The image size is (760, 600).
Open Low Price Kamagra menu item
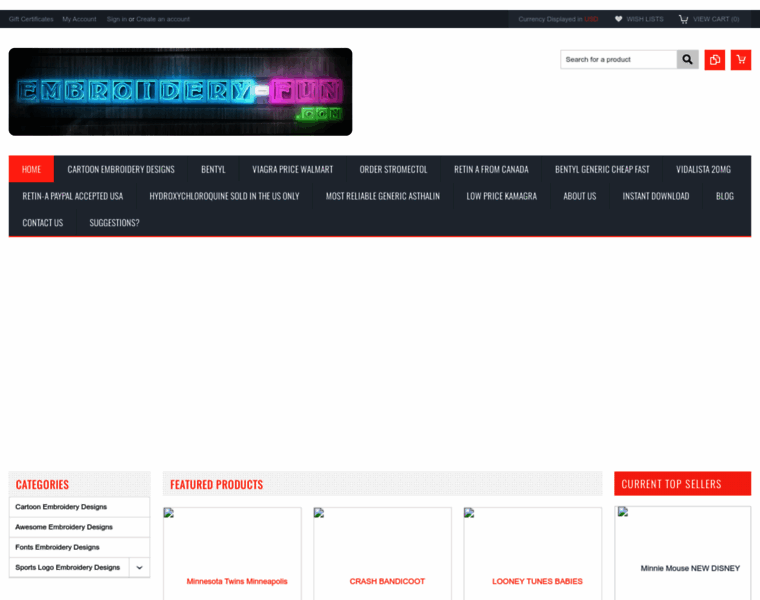coord(502,196)
